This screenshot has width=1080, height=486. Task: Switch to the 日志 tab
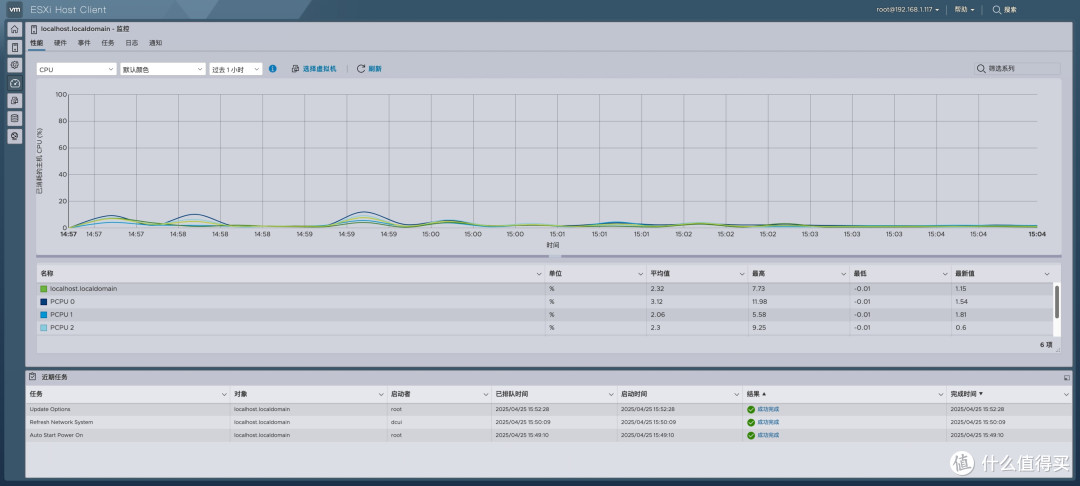(131, 43)
